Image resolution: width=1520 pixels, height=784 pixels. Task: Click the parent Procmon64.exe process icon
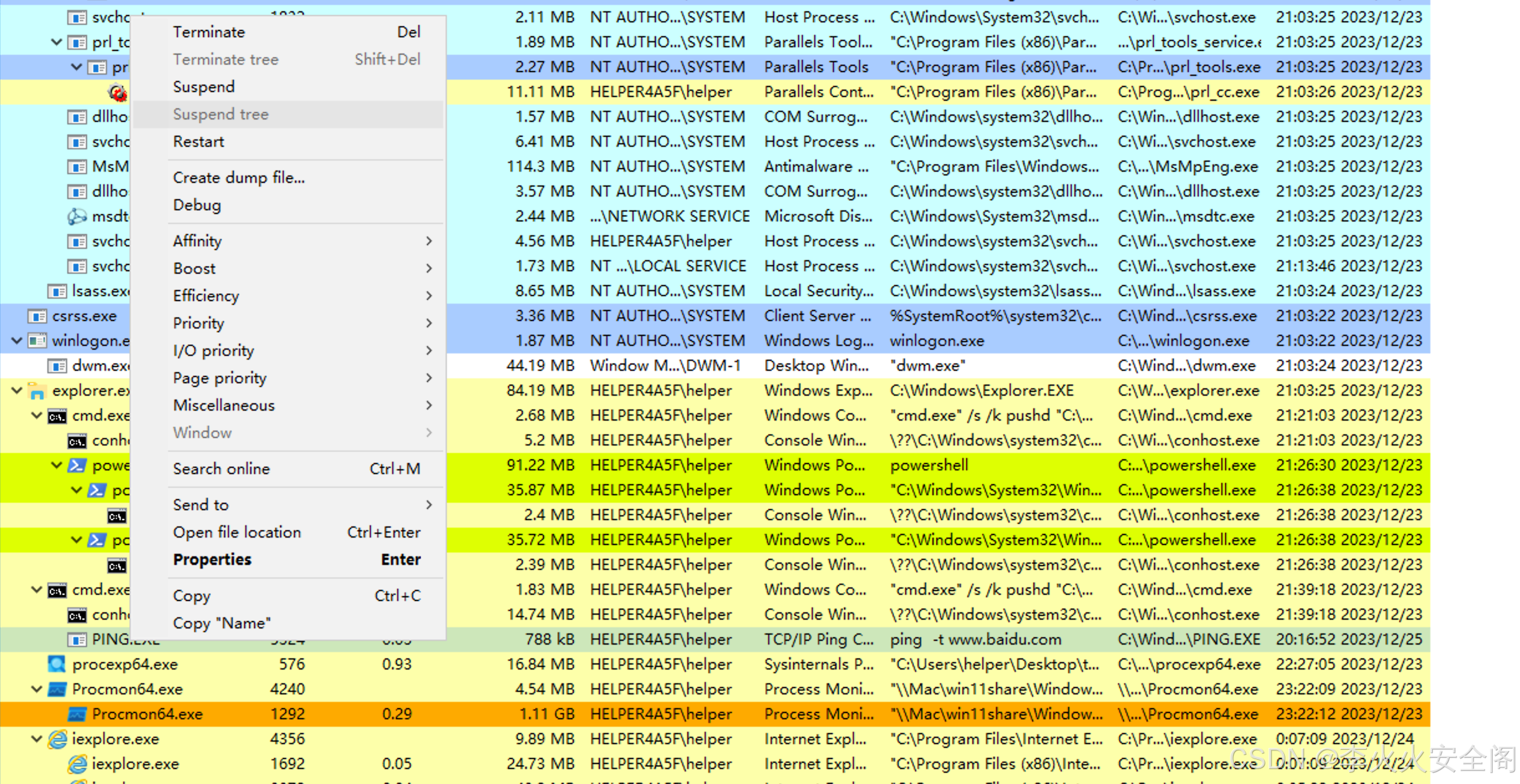(x=57, y=689)
